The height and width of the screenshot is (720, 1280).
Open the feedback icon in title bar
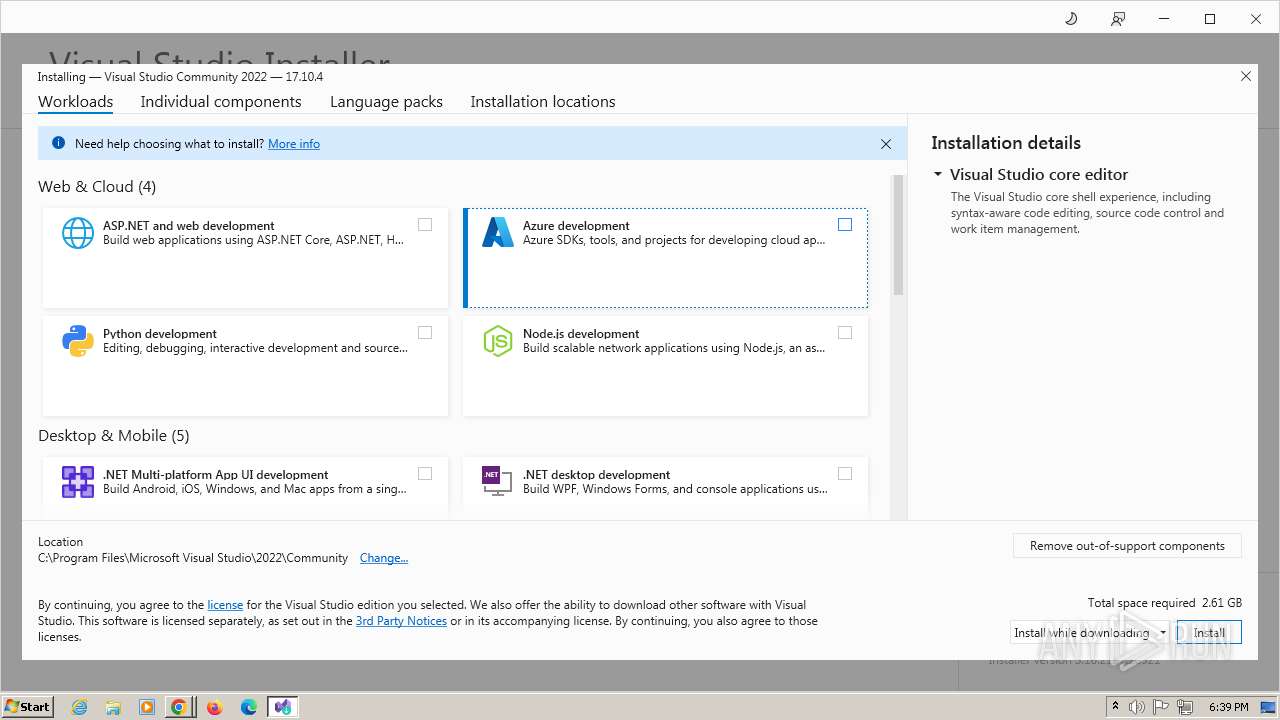click(x=1118, y=19)
